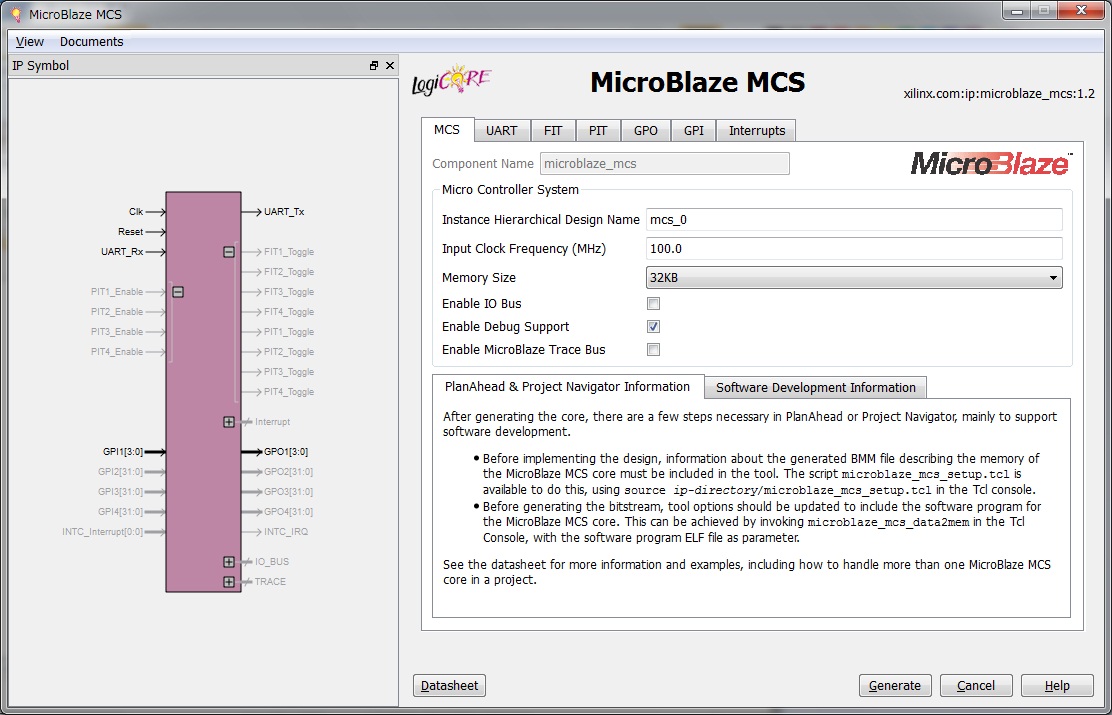Enable MicroBlaze Trace Bus checkbox

point(654,349)
